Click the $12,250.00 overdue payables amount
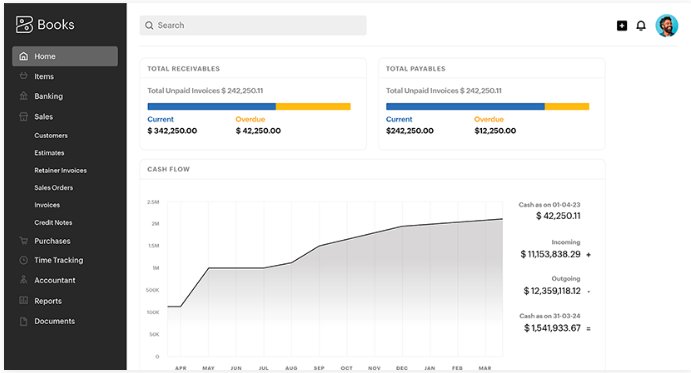691x373 pixels. (495, 131)
